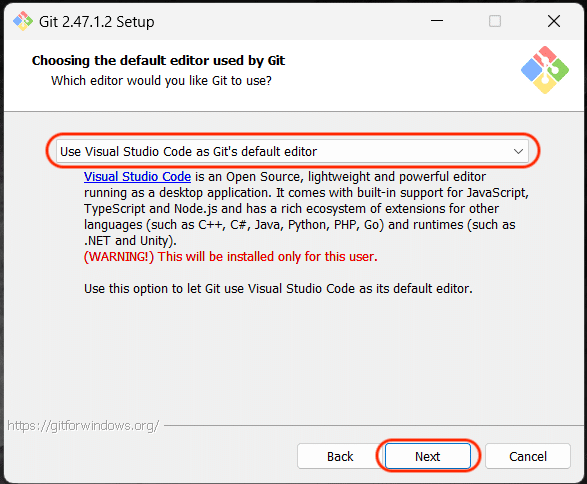Click empty area below the editor description

point(294,356)
